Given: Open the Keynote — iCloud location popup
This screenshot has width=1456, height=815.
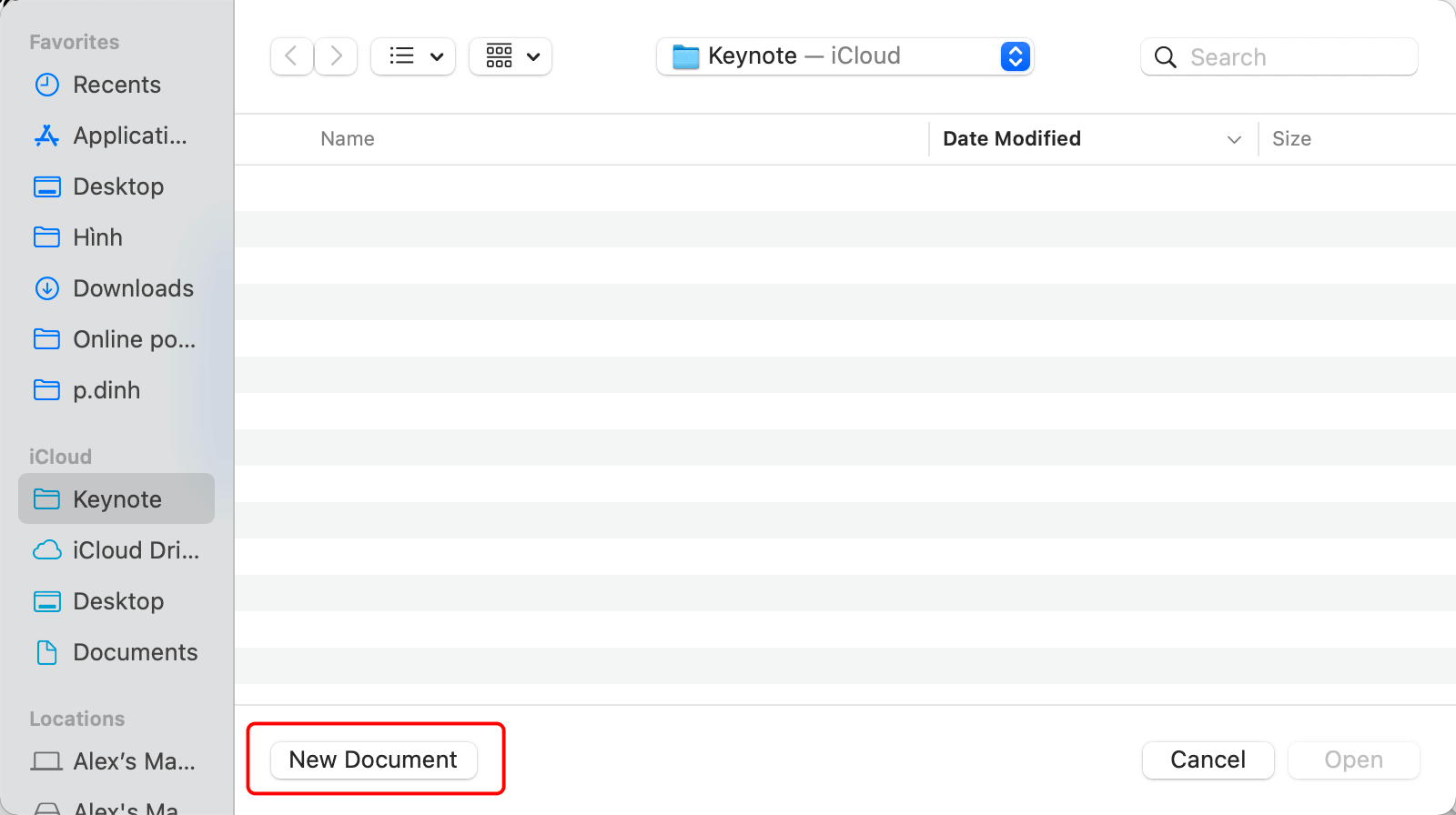Looking at the screenshot, I should click(x=844, y=56).
